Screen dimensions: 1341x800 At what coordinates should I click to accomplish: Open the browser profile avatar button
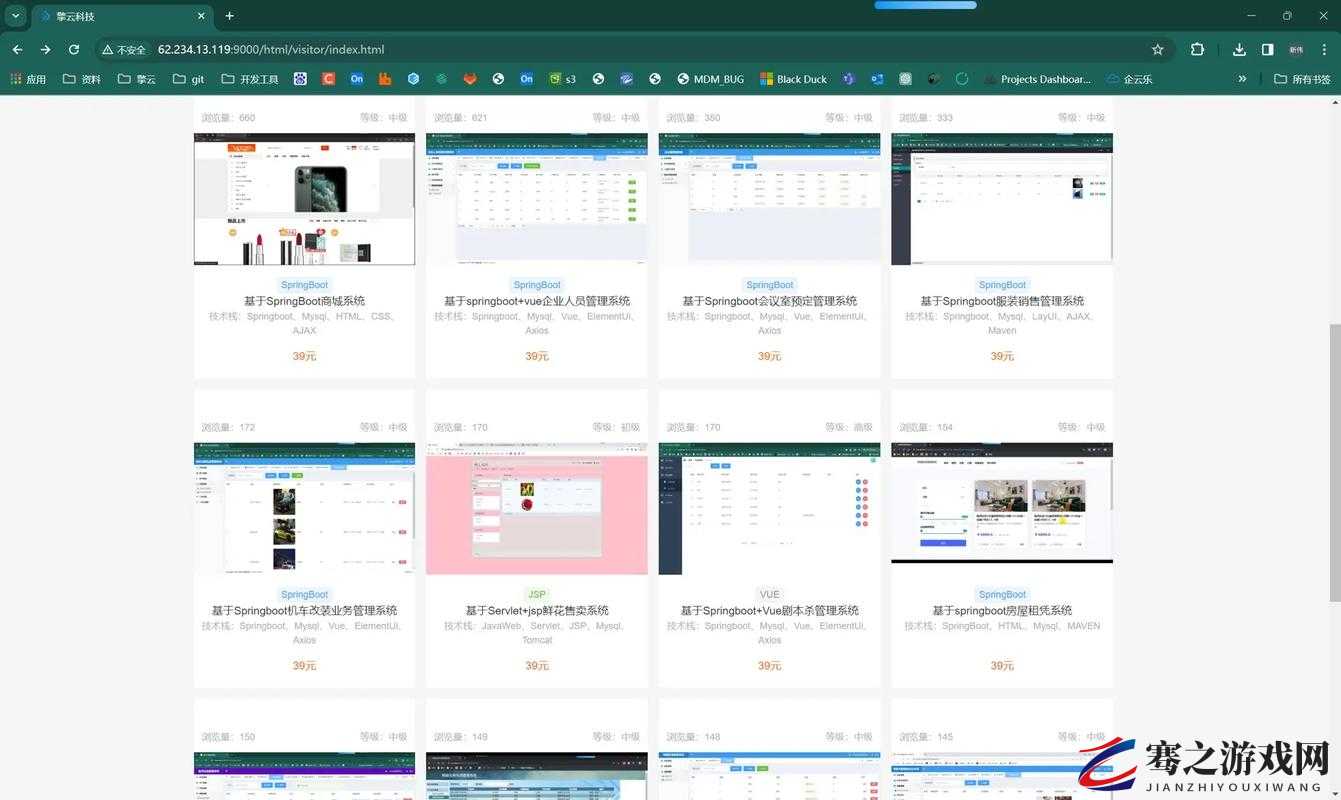click(1296, 49)
